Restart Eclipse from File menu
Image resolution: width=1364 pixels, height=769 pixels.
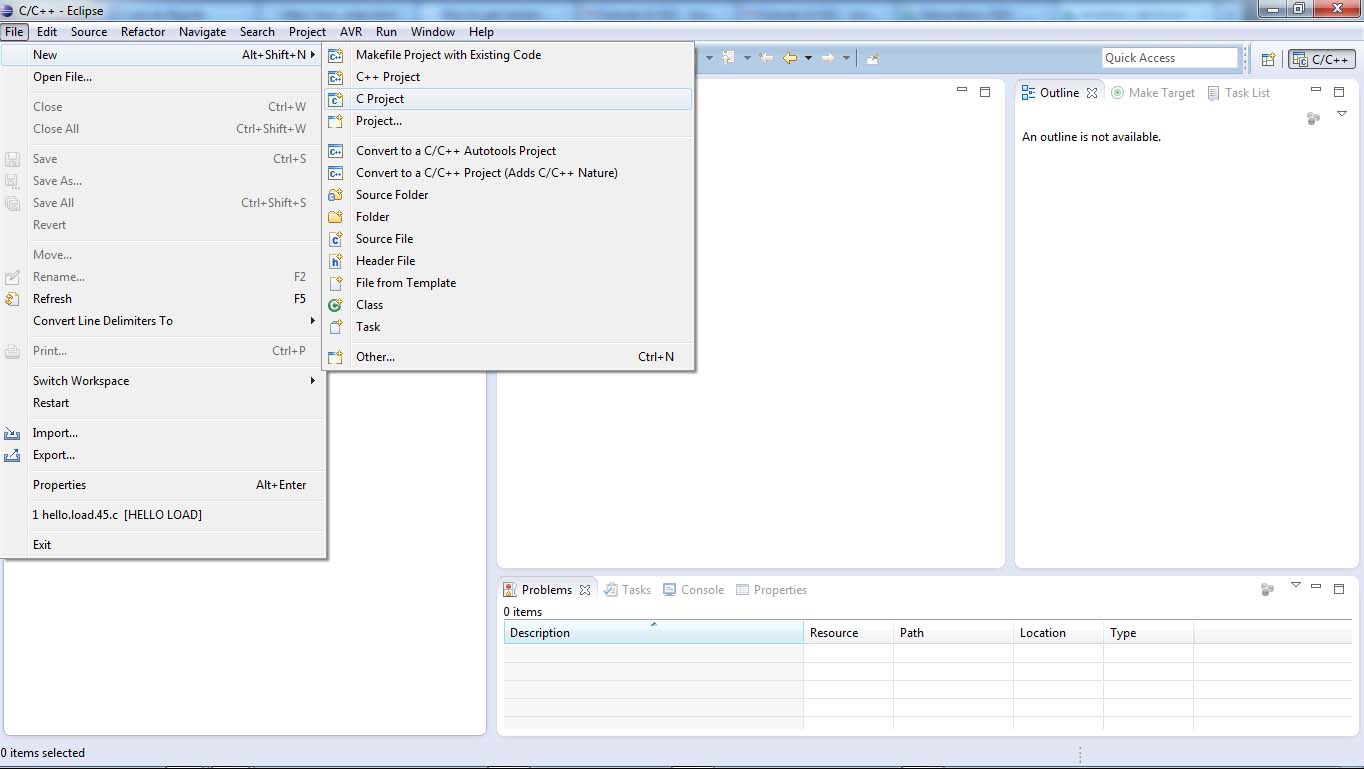(162, 403)
